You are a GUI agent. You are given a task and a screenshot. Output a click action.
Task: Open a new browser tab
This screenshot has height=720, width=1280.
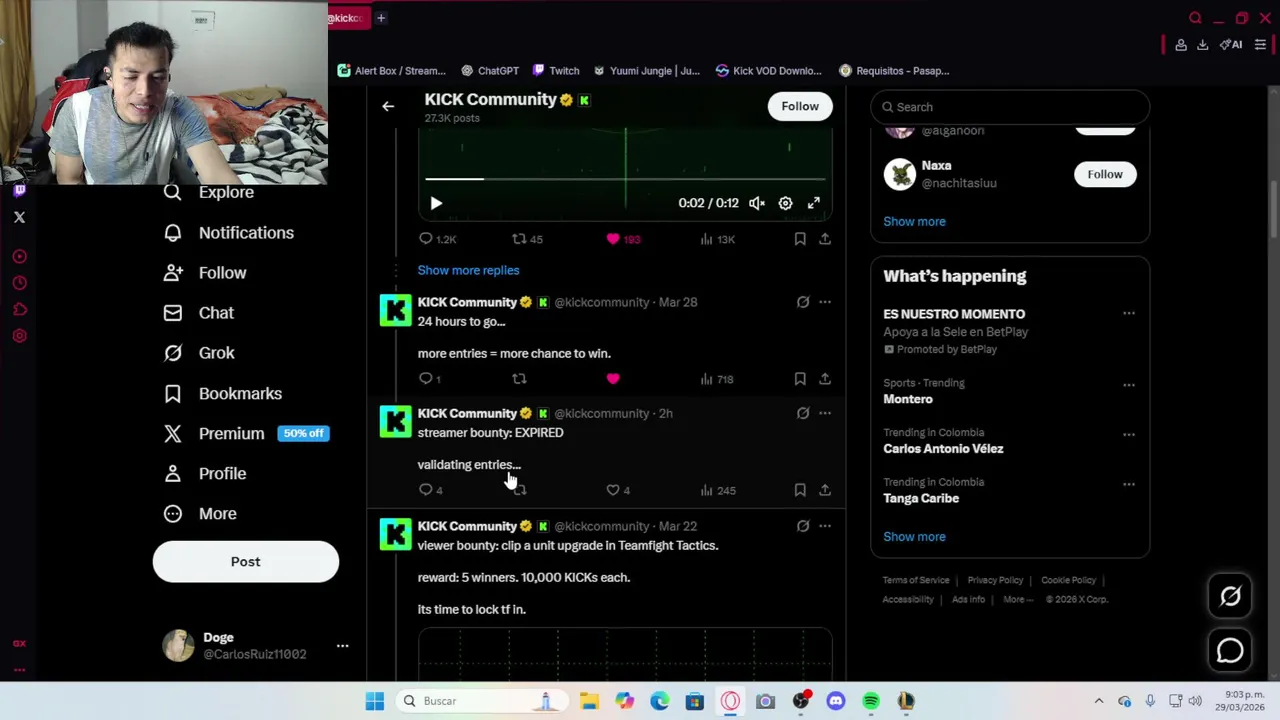(381, 18)
